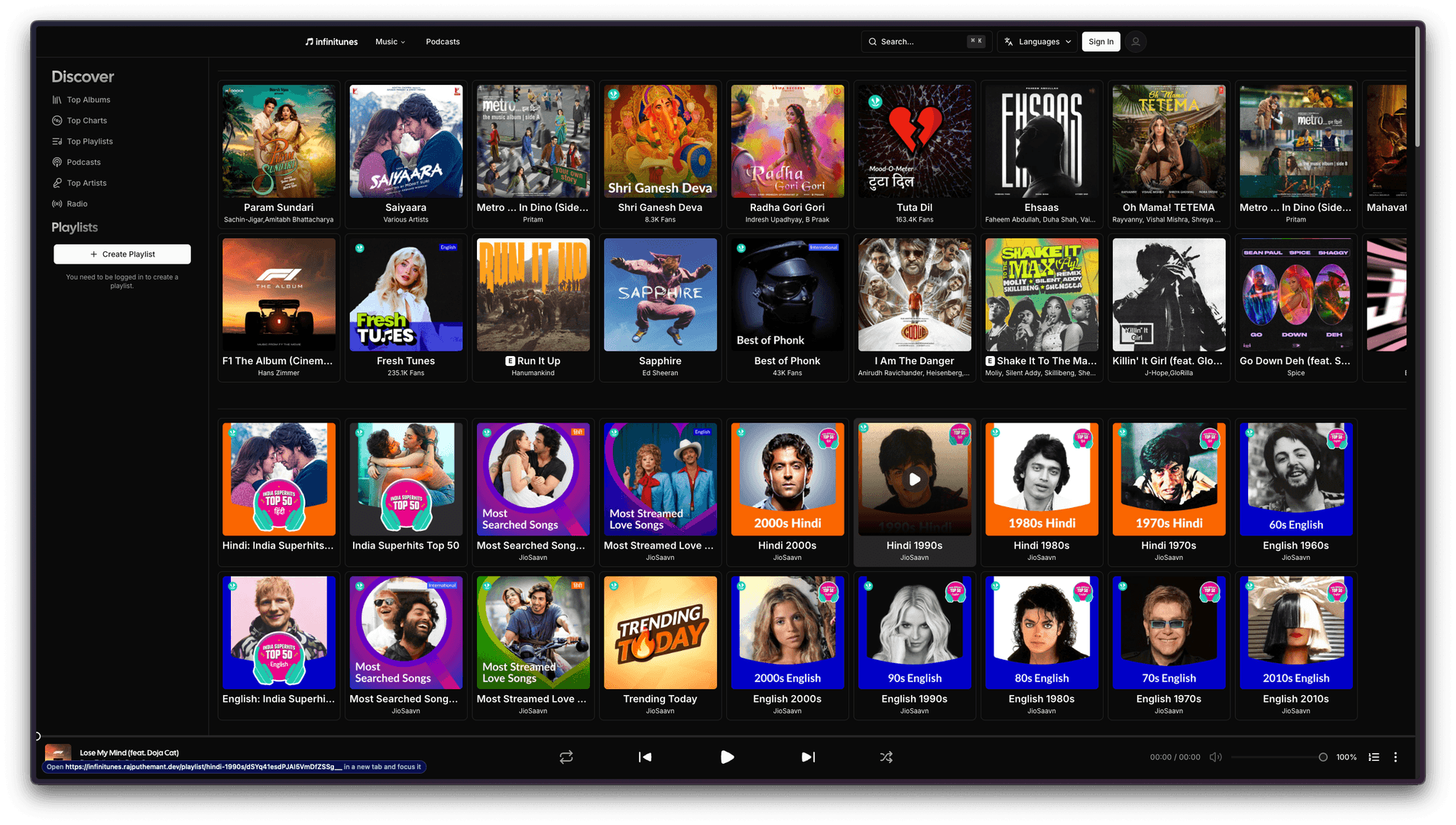Open English 1970s playlist

point(1169,633)
